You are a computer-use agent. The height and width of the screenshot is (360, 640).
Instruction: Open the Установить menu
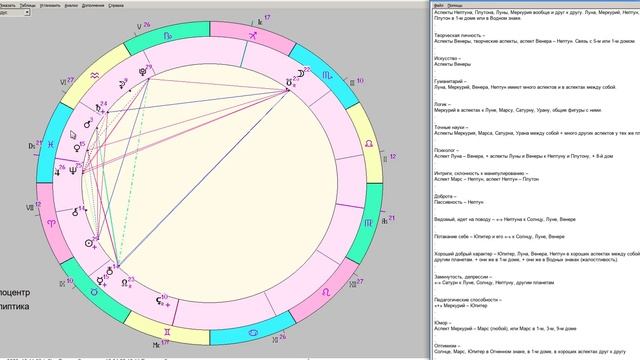pos(50,6)
